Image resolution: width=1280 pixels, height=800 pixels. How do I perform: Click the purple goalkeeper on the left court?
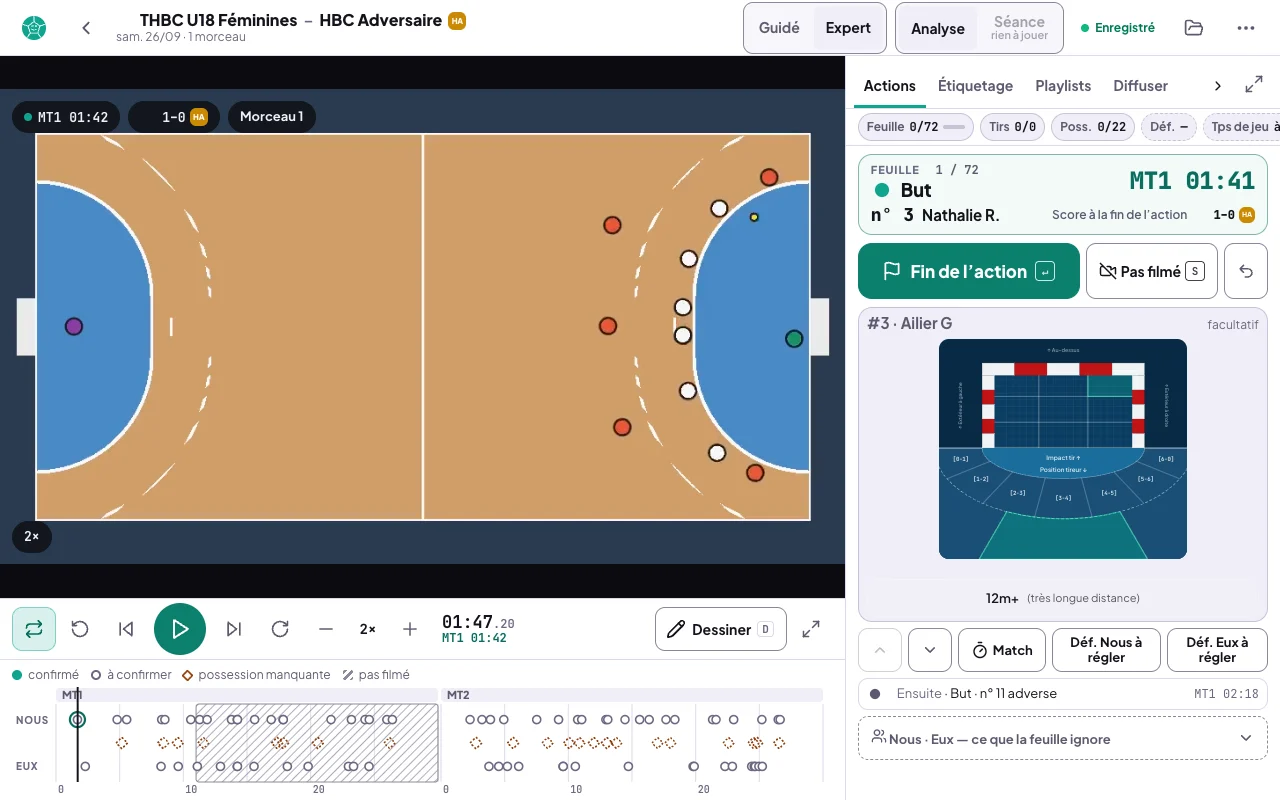[x=74, y=326]
